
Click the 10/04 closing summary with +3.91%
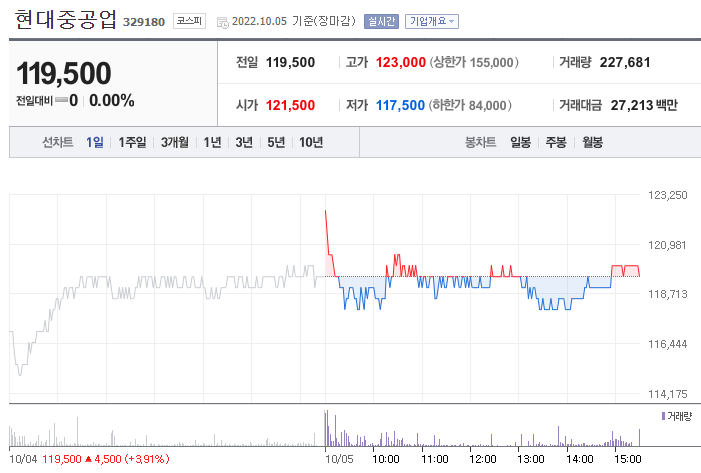pos(89,459)
